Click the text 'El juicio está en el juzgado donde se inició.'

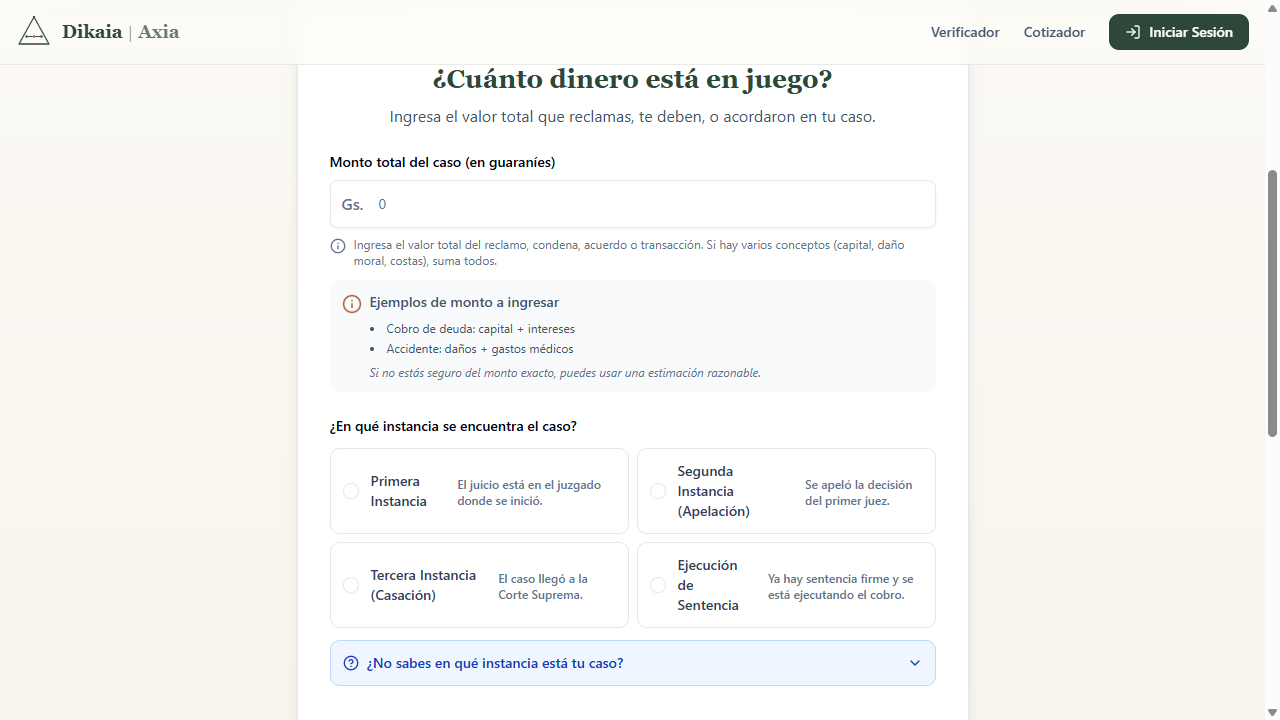(x=530, y=492)
